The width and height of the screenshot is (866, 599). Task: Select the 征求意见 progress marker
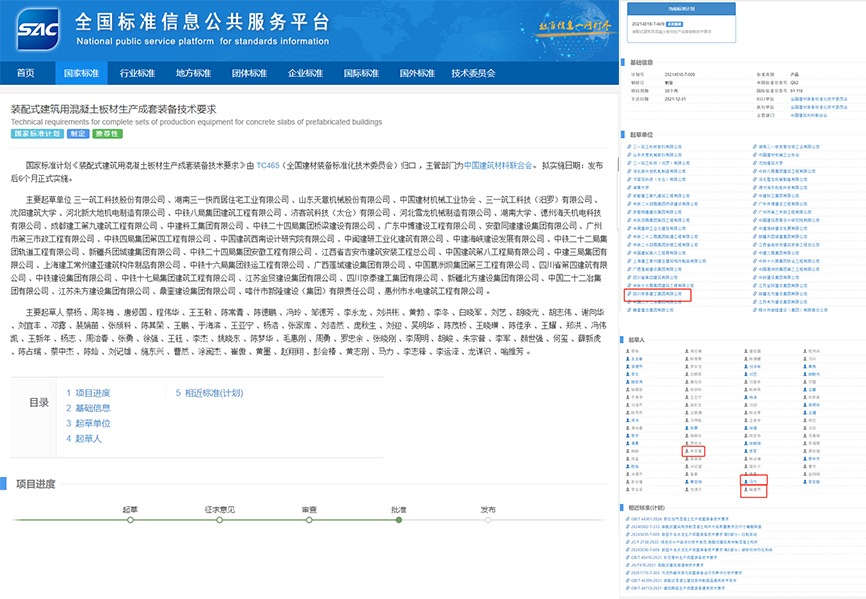coord(219,519)
